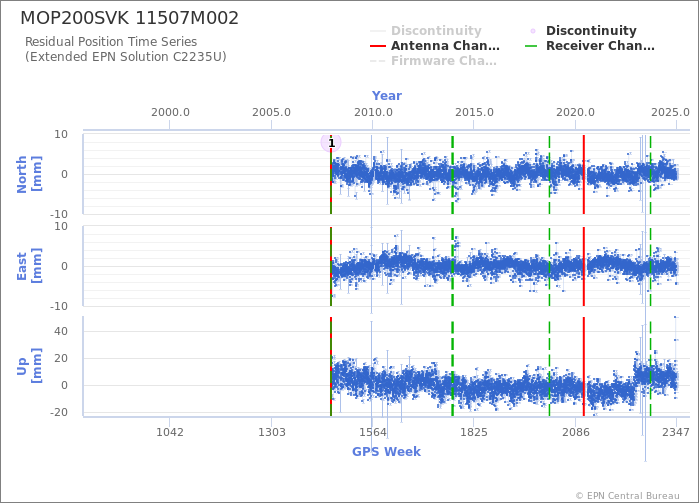Toggle the Receiver Change legend entry
Screen dimensions: 700x504
coord(590,46)
